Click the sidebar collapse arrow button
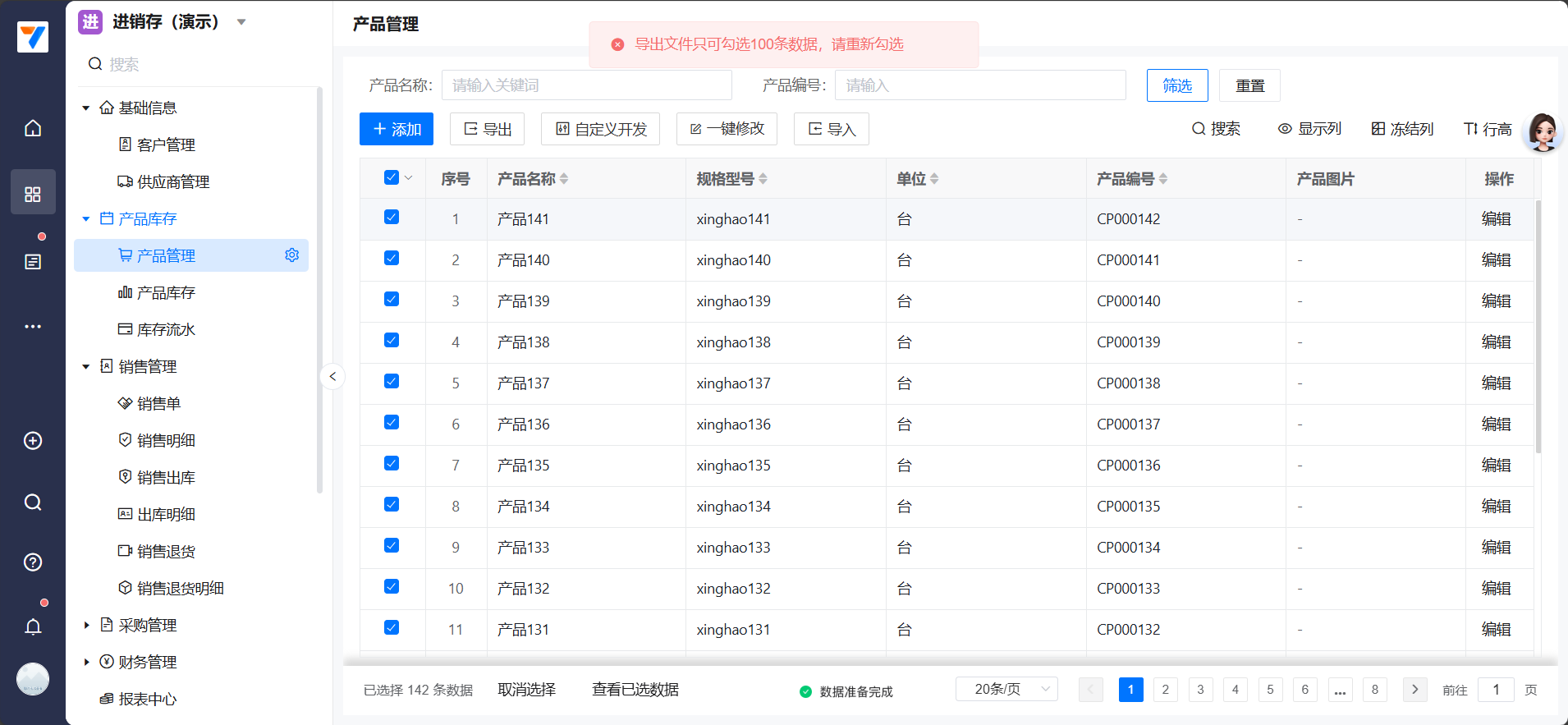The width and height of the screenshot is (1568, 725). 332,377
